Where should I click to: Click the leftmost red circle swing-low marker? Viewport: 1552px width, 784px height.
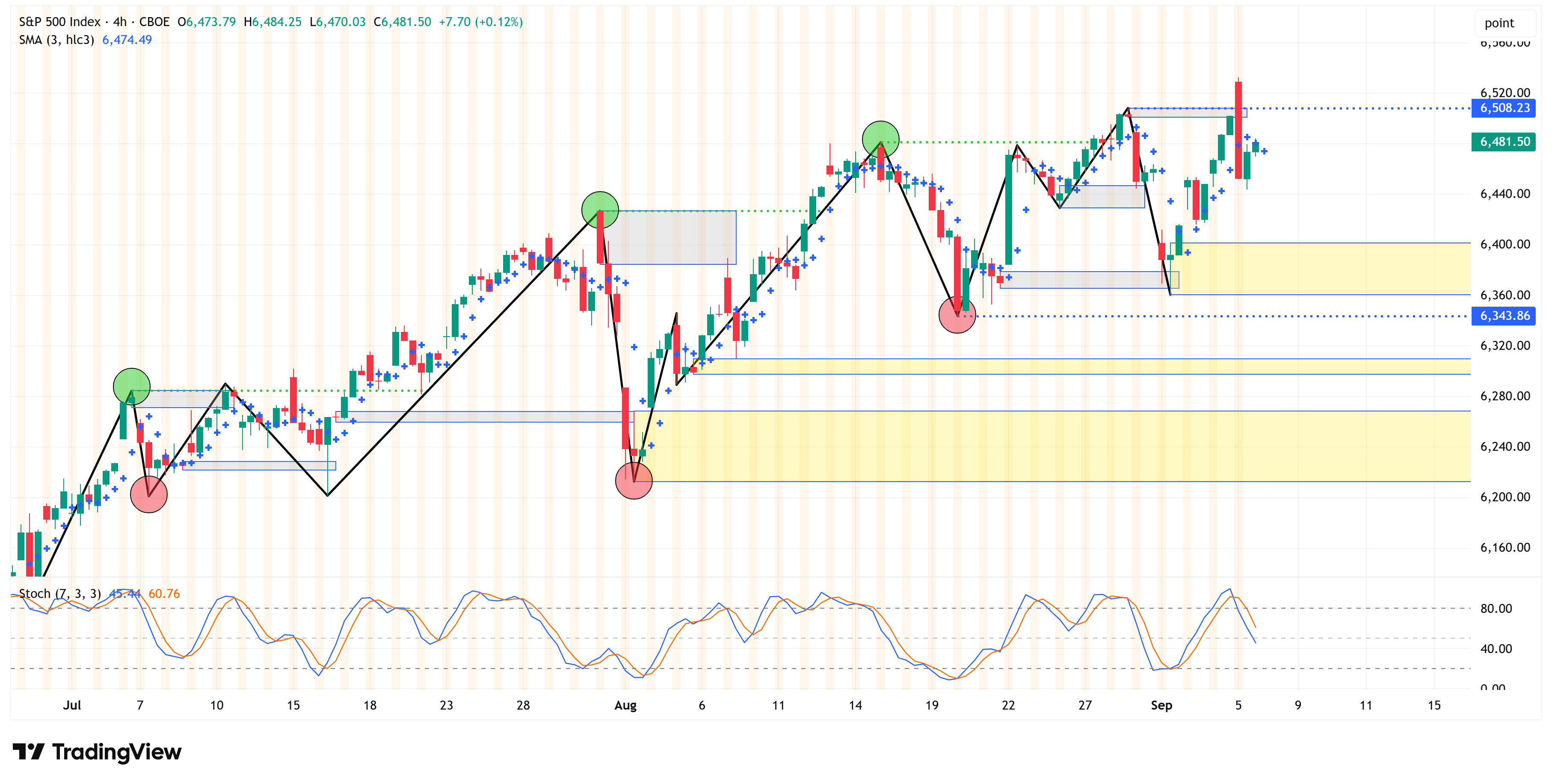point(148,494)
